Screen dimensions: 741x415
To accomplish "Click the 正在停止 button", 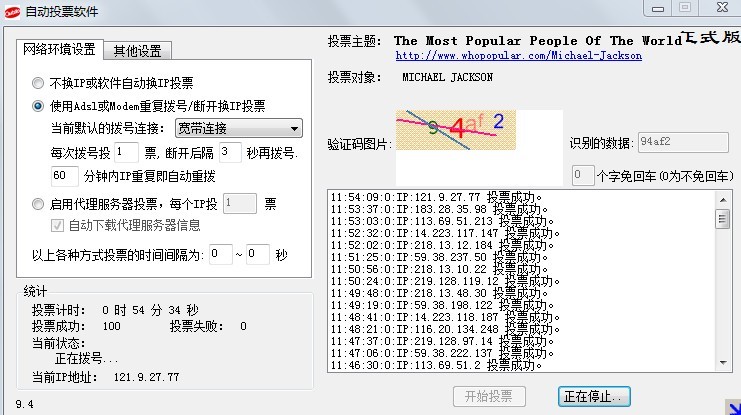I will point(594,396).
